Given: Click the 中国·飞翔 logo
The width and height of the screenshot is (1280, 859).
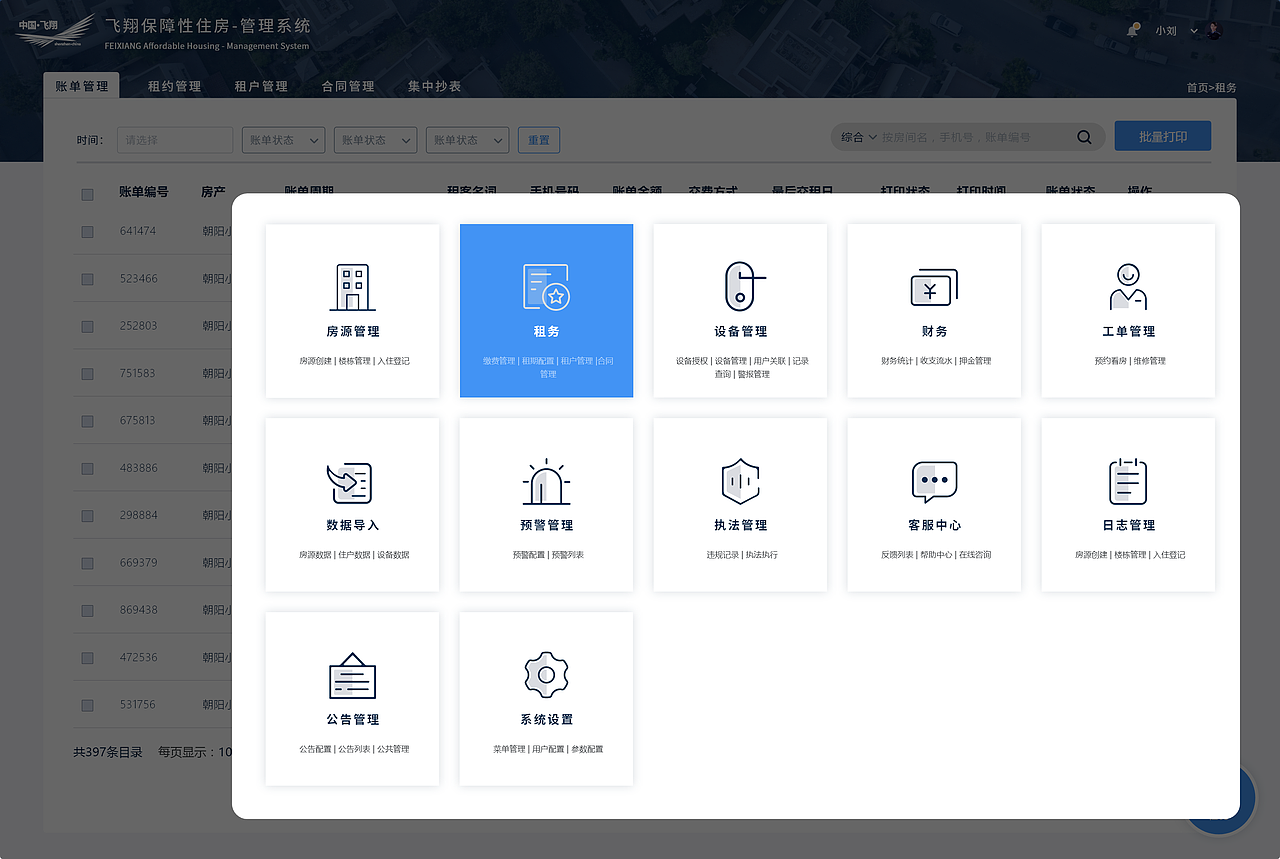Looking at the screenshot, I should pyautogui.click(x=55, y=31).
